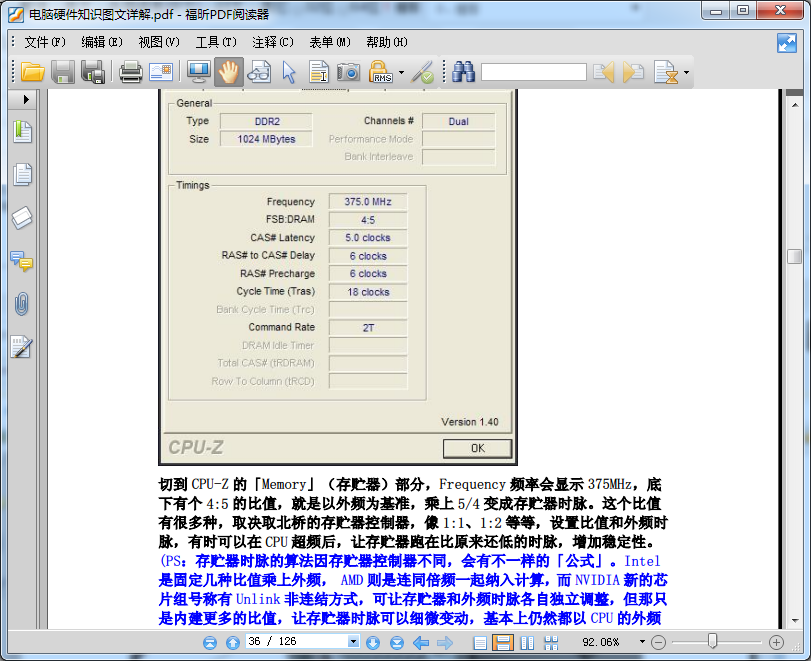
Task: Switch to continuous page layout
Action: (x=502, y=642)
